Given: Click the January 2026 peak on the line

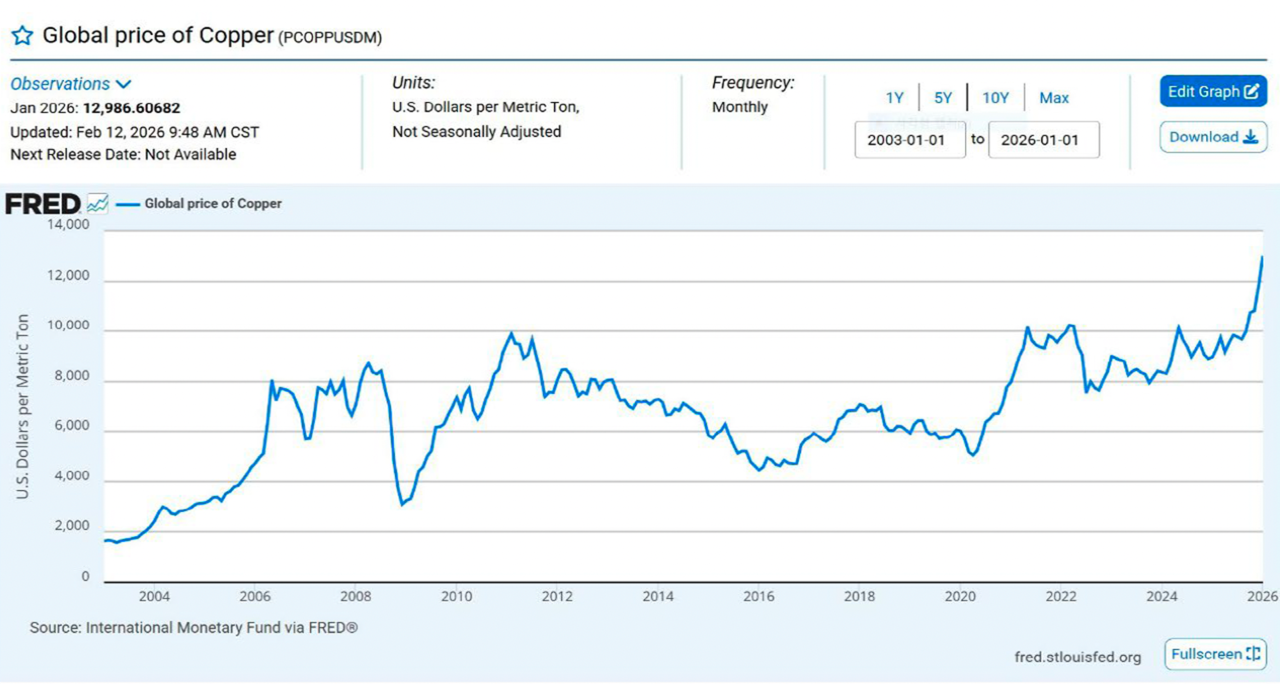Looking at the screenshot, I should click(x=1262, y=258).
